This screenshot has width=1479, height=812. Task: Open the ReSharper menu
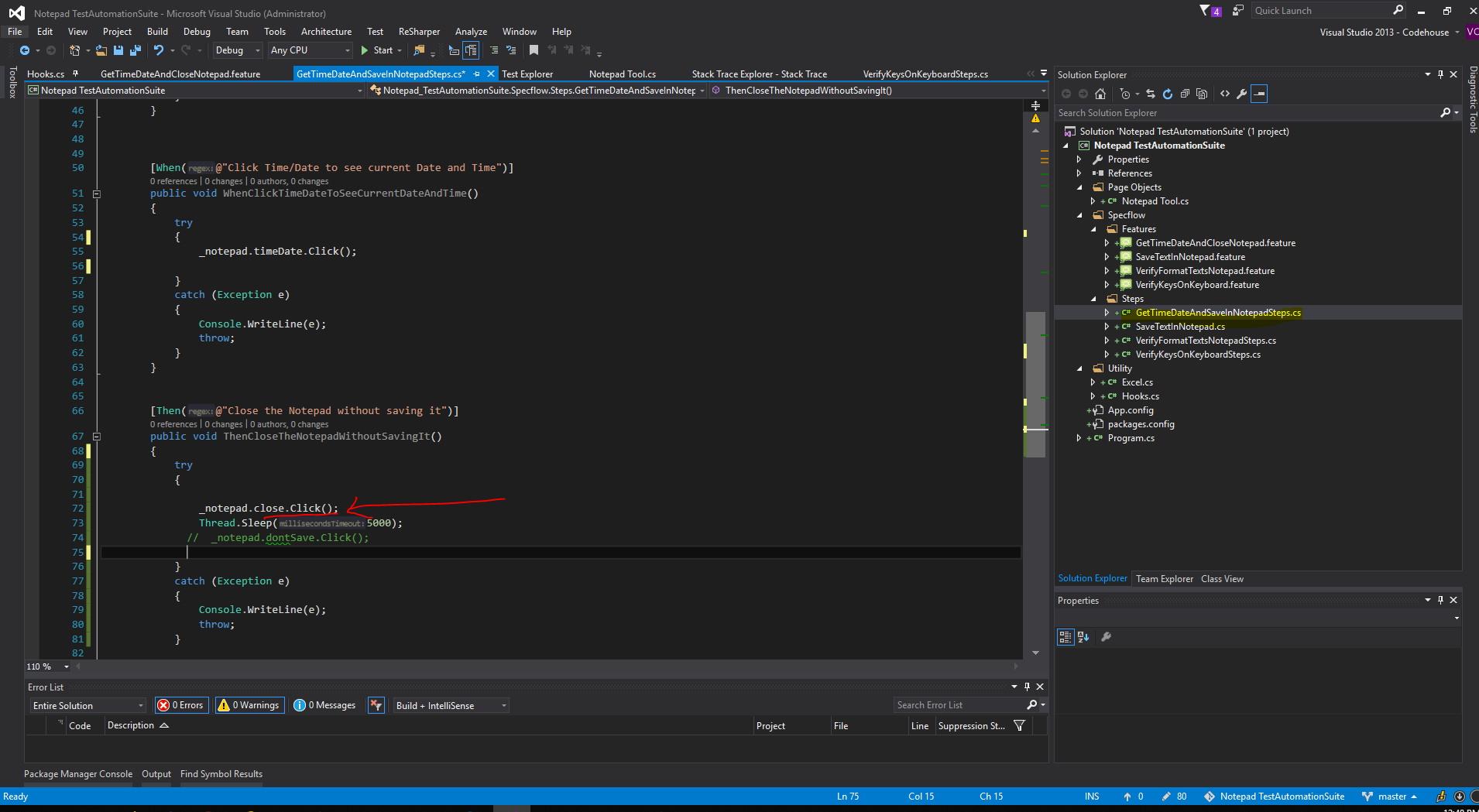pyautogui.click(x=419, y=32)
